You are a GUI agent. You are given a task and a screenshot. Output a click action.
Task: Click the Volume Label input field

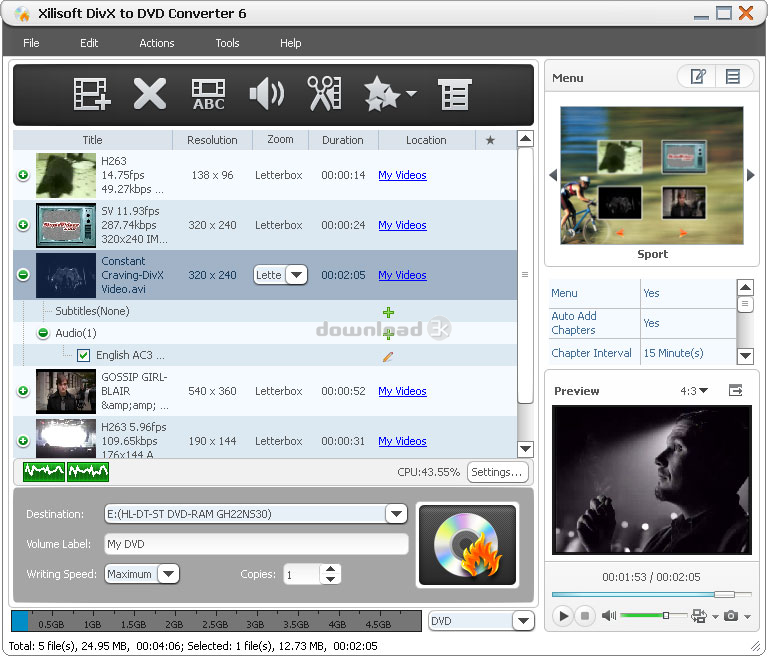tap(256, 544)
